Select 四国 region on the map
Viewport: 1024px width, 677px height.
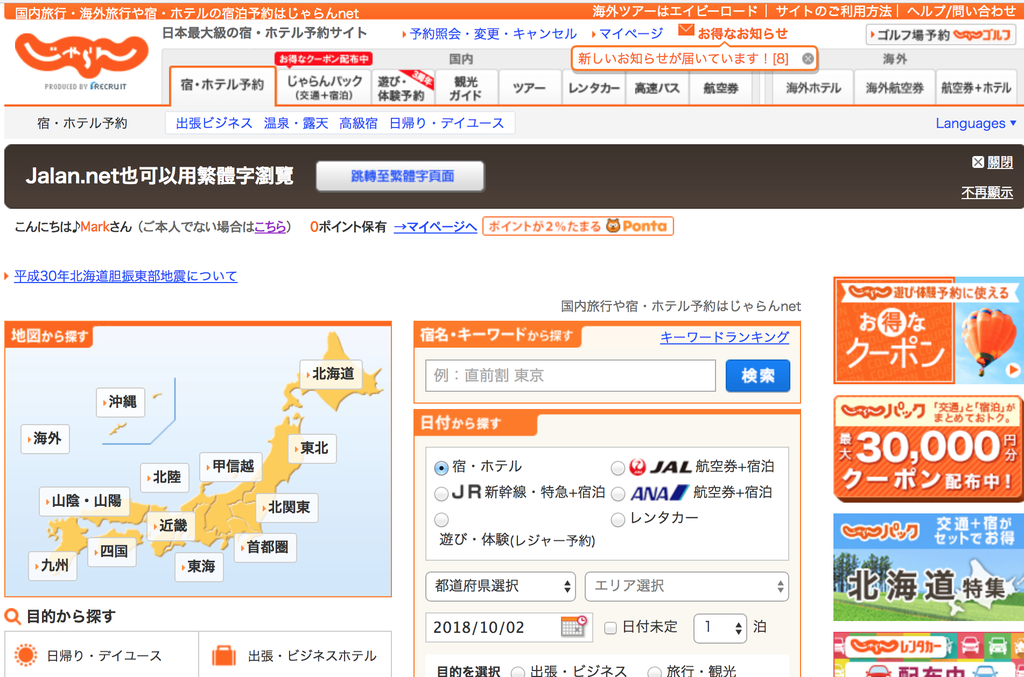point(112,551)
